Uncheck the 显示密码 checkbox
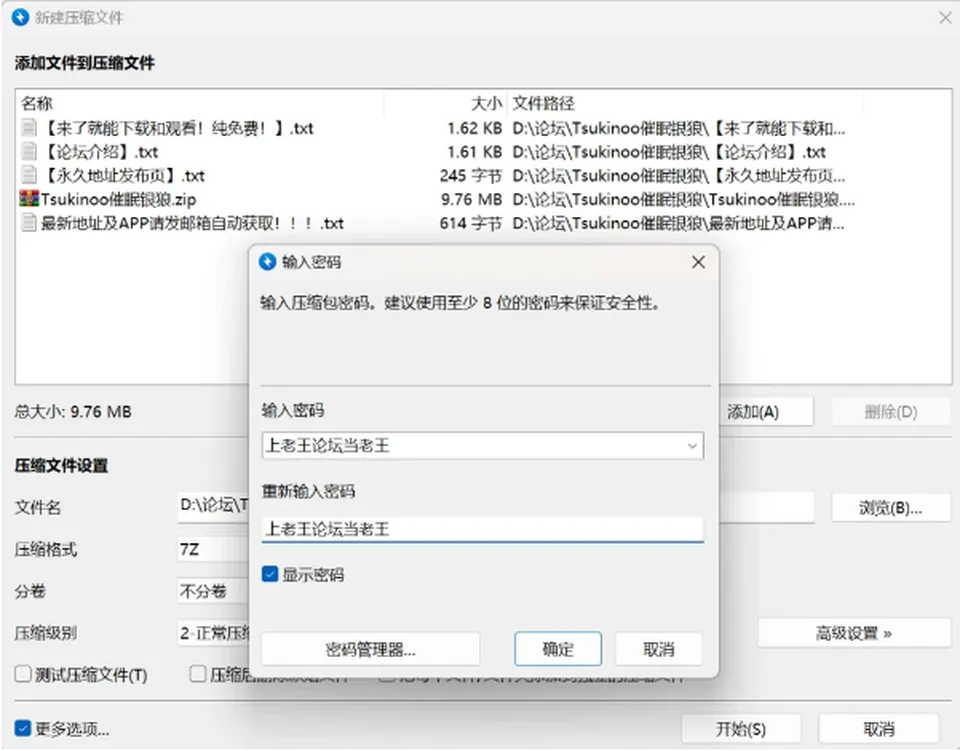Viewport: 960px width, 751px height. point(270,574)
